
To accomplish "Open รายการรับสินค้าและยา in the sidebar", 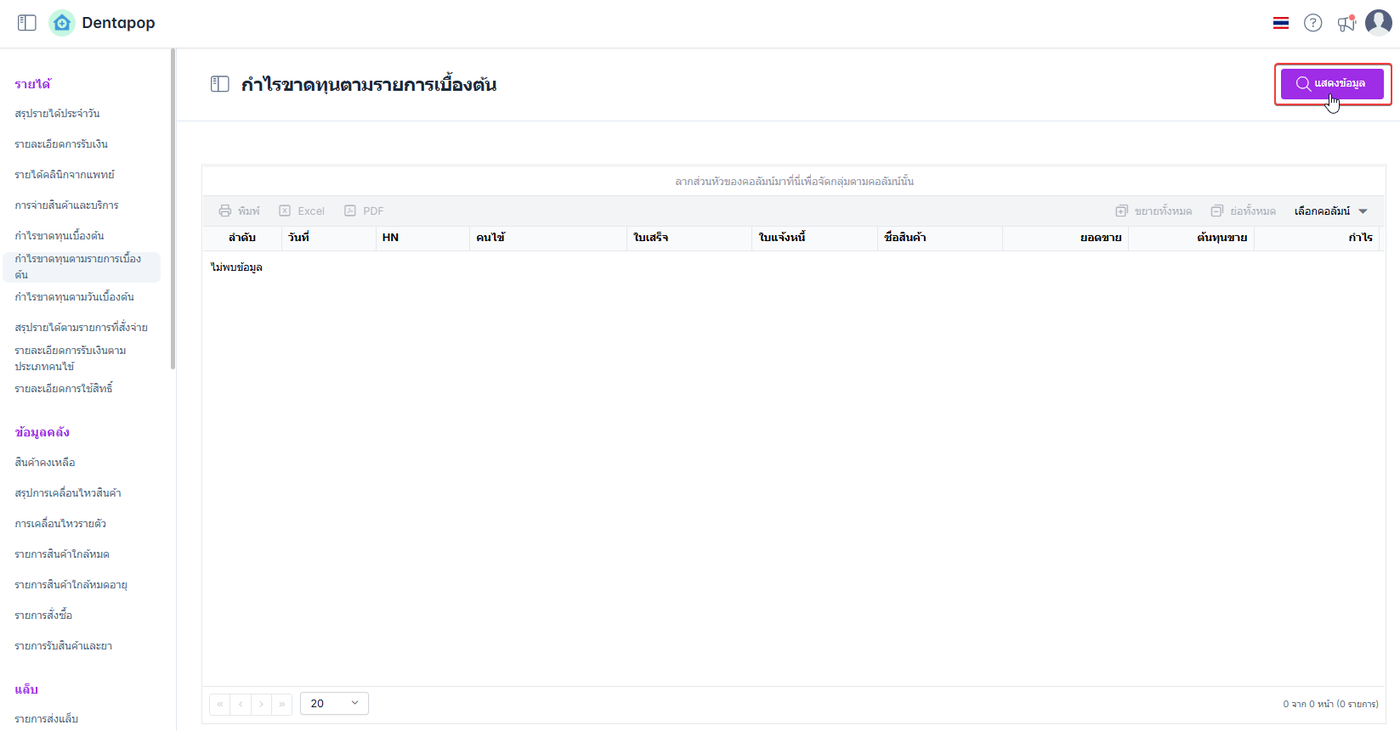I will [63, 646].
